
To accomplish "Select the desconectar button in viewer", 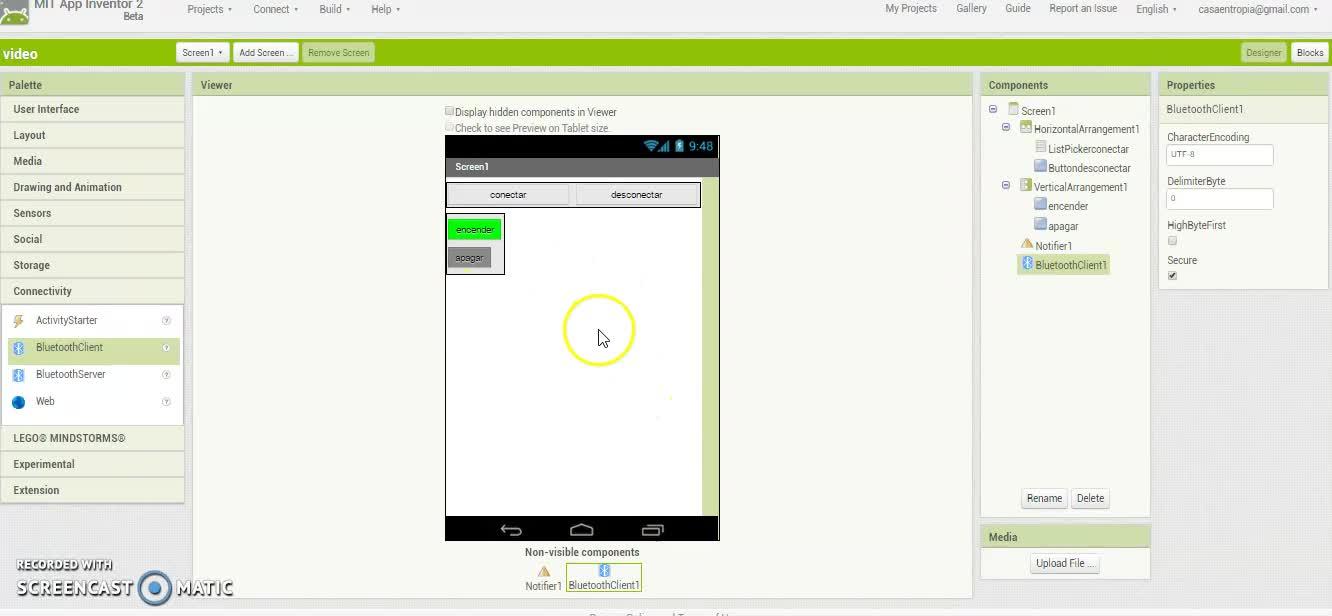I will point(637,195).
